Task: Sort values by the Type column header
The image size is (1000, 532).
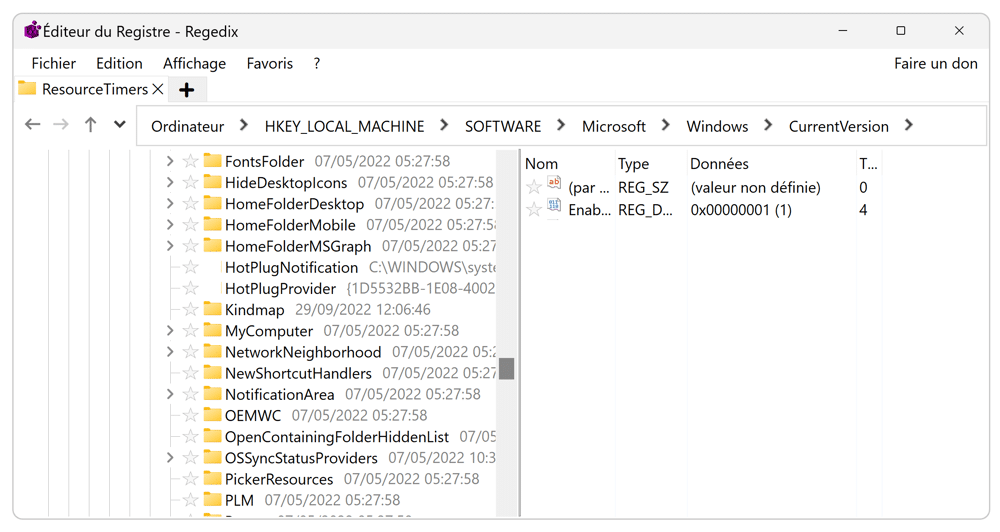Action: [x=633, y=164]
